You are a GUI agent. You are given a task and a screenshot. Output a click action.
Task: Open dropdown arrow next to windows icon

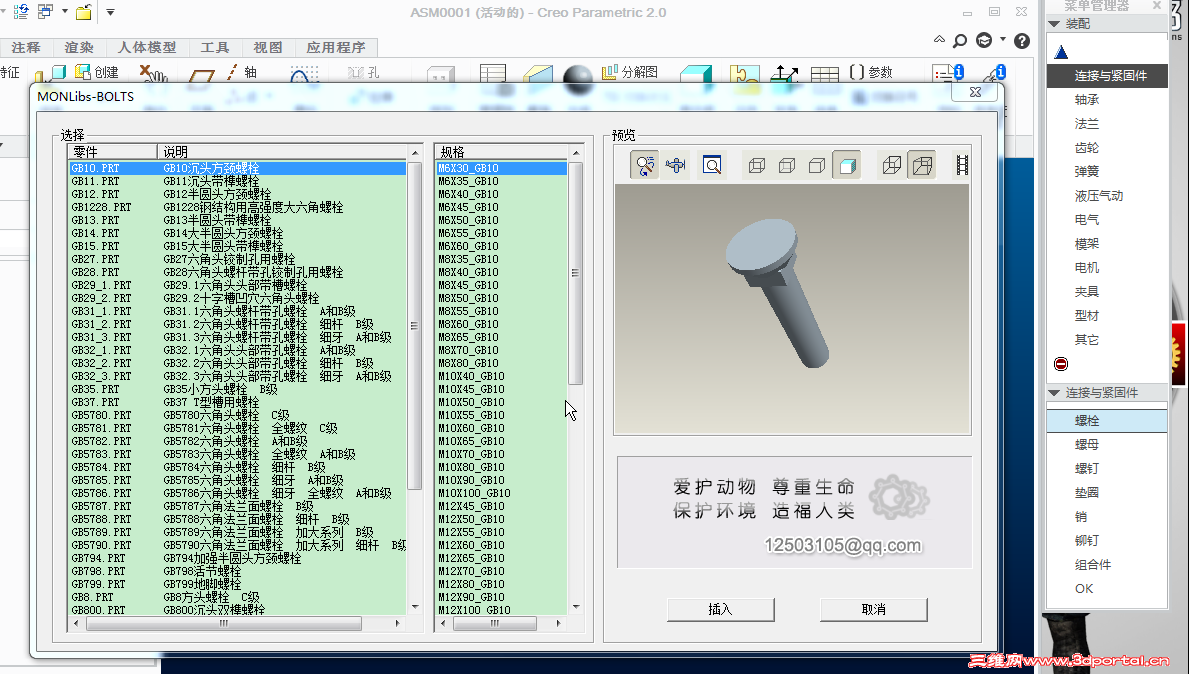(64, 11)
